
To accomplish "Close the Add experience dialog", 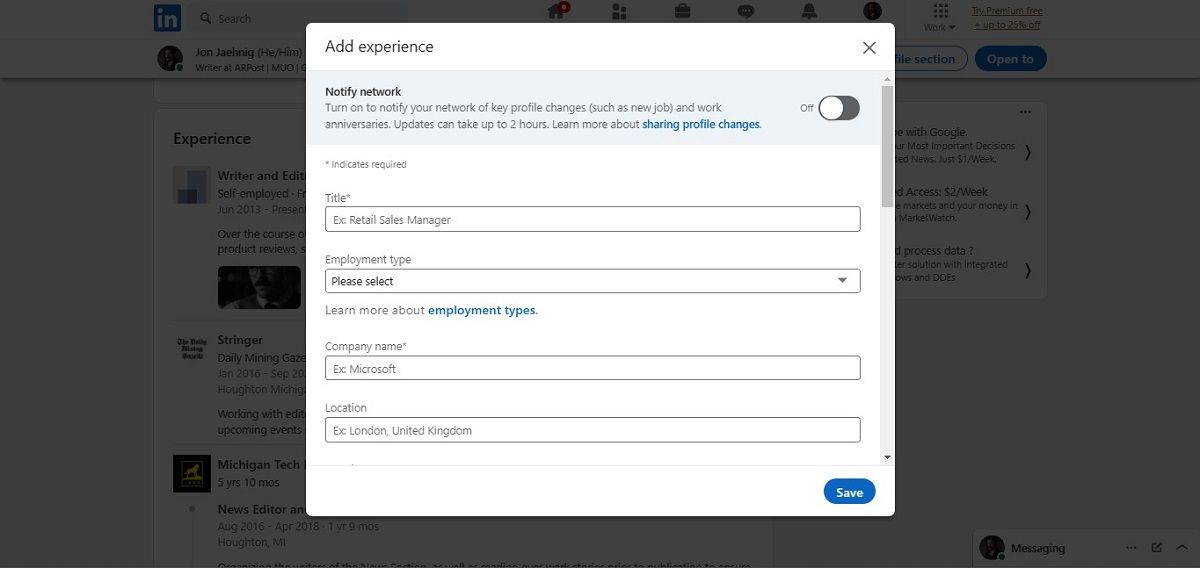I will 869,48.
